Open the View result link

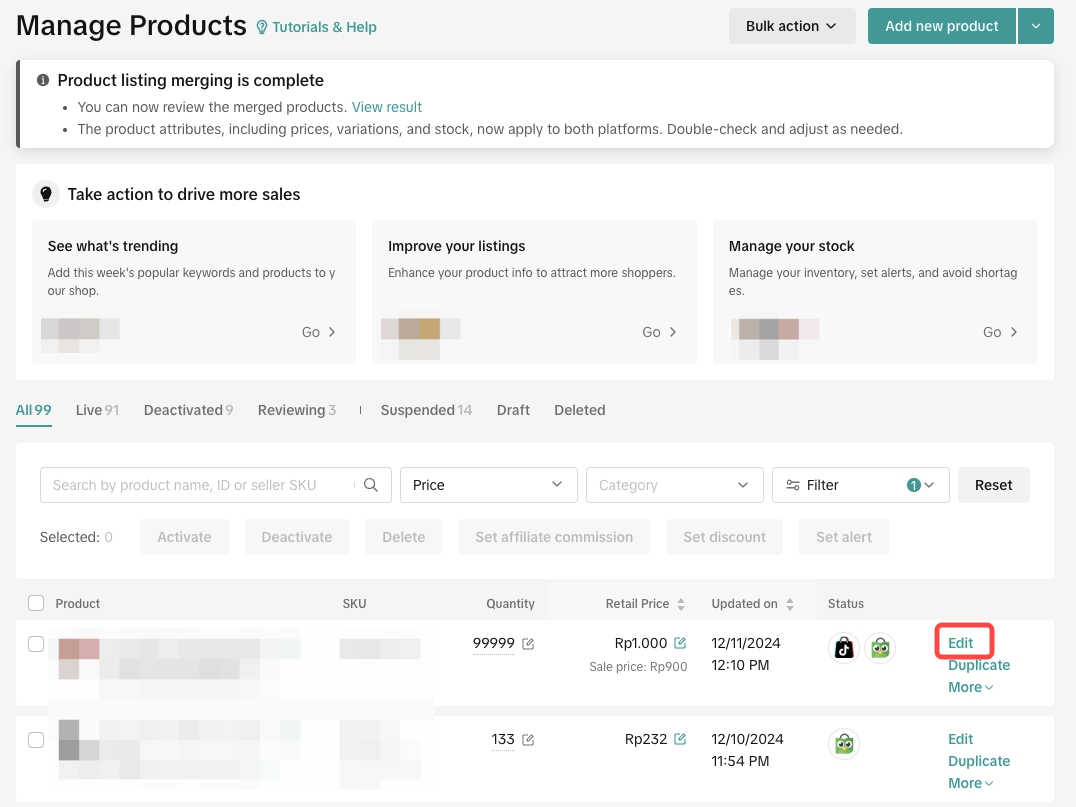point(387,107)
